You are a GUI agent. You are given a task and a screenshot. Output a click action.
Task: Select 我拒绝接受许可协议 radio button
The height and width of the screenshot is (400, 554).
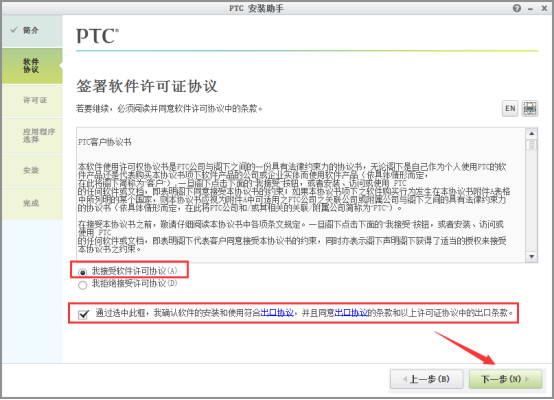coord(82,285)
